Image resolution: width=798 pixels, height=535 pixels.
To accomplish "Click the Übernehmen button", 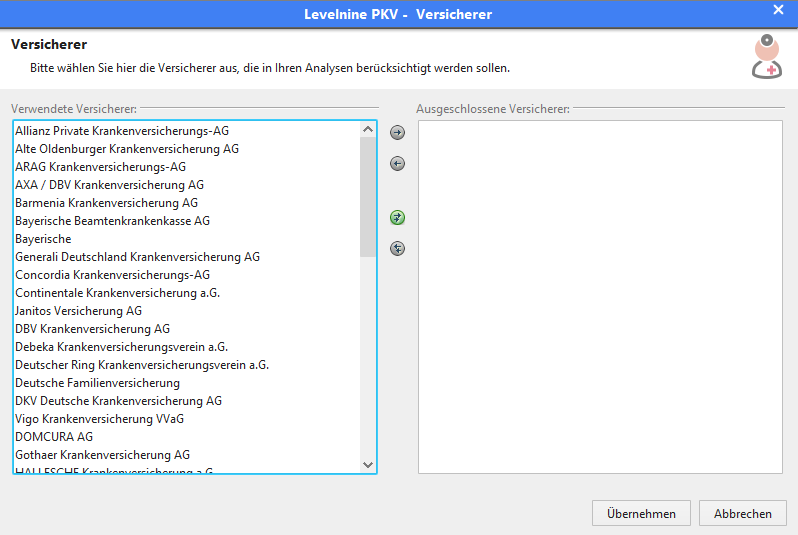I will click(641, 513).
